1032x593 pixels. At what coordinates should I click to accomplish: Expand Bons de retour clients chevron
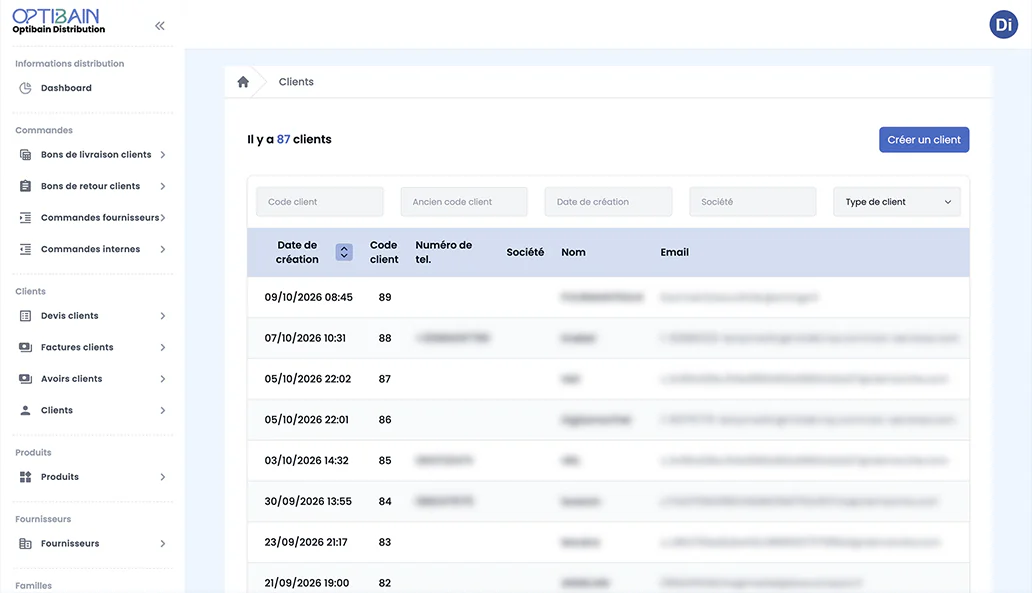click(x=163, y=186)
